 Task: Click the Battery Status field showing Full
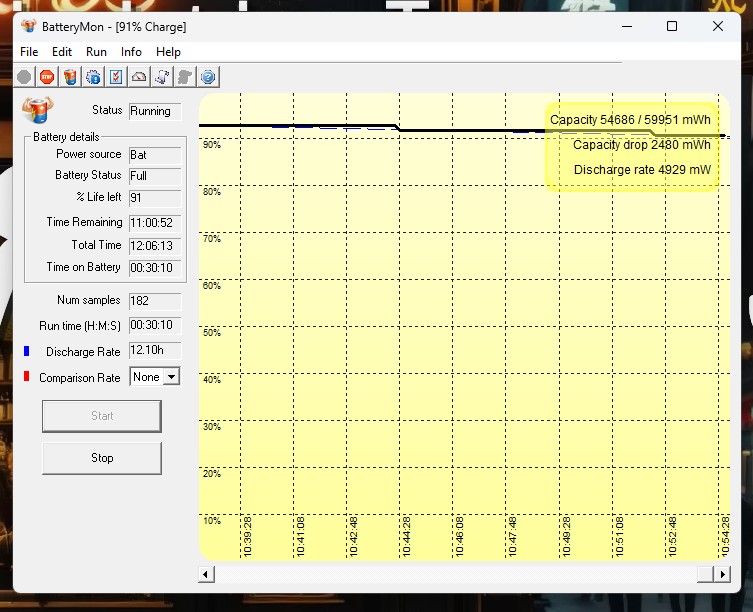155,176
